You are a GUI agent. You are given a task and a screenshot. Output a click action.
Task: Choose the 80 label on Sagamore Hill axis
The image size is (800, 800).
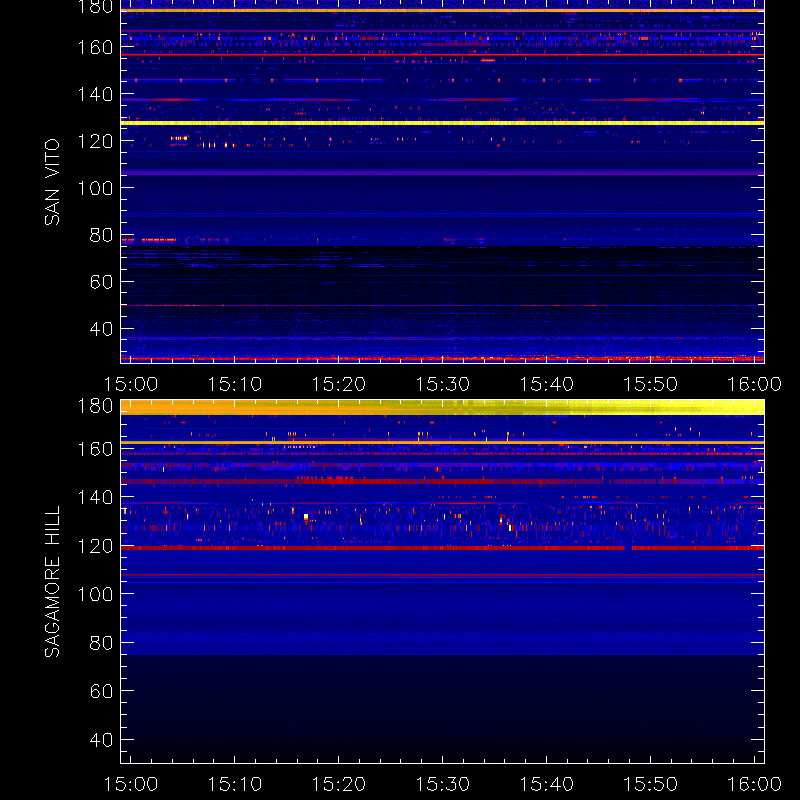click(x=101, y=642)
